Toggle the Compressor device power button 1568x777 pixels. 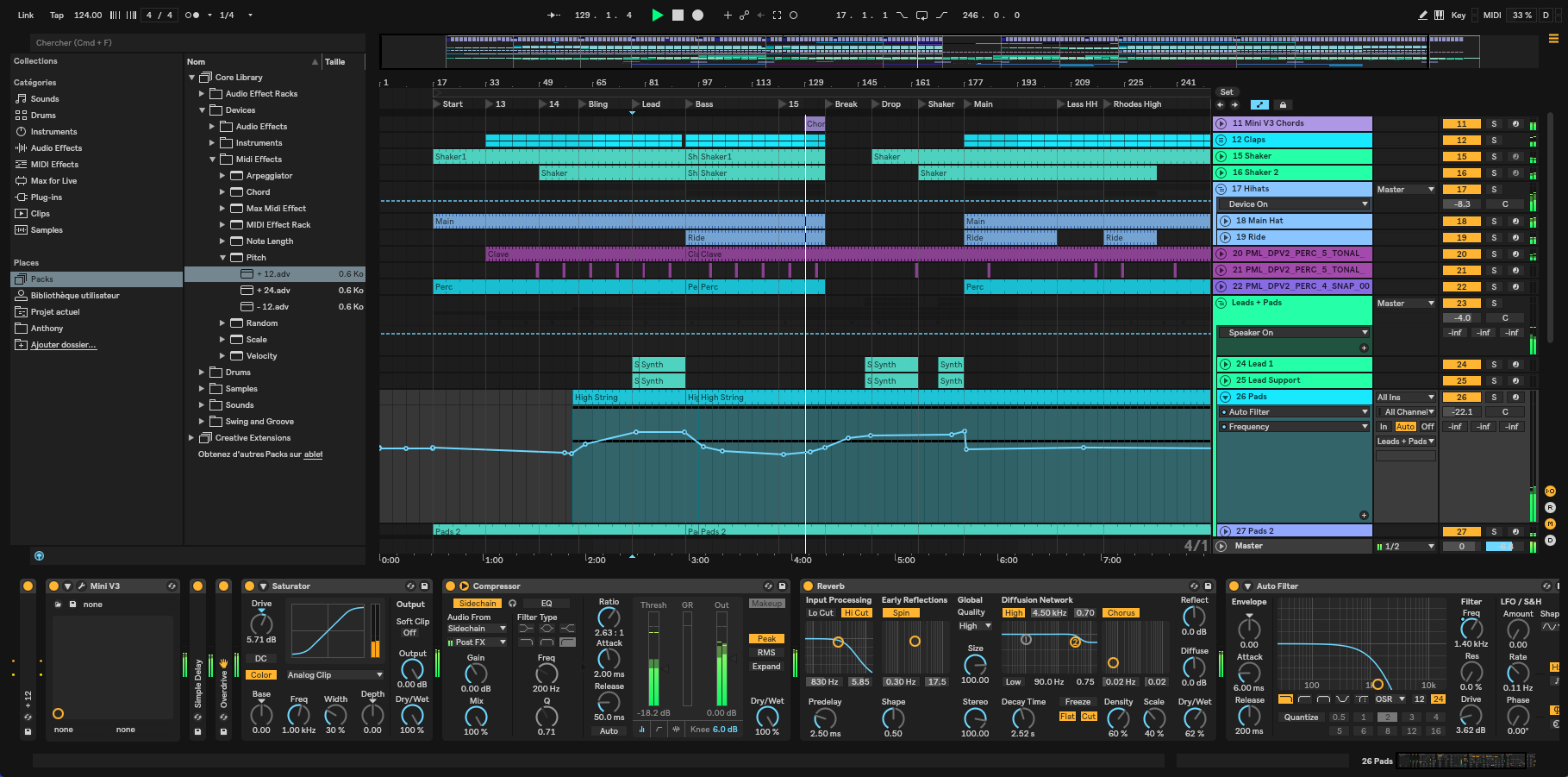tap(450, 586)
